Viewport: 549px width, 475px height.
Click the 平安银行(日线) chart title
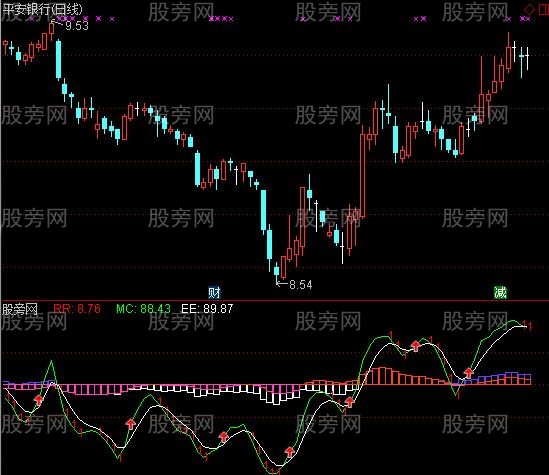42,9
